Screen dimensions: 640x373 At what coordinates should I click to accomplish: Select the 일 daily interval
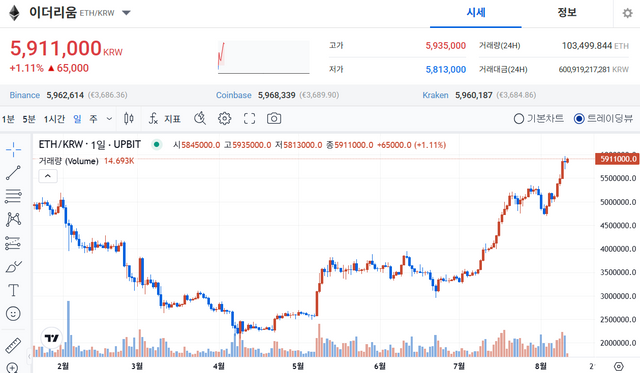[x=77, y=119]
